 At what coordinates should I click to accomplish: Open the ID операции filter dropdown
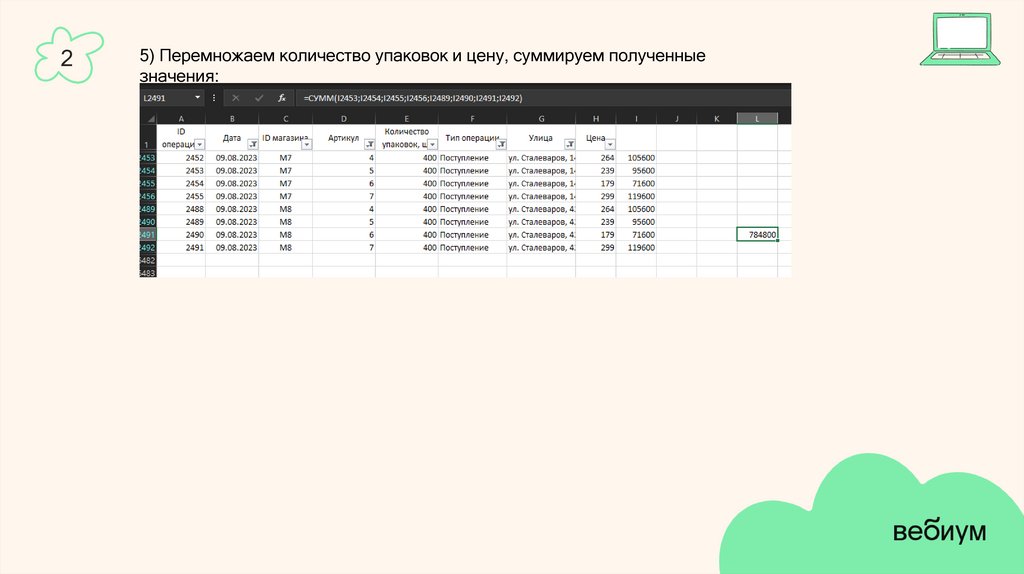click(198, 145)
